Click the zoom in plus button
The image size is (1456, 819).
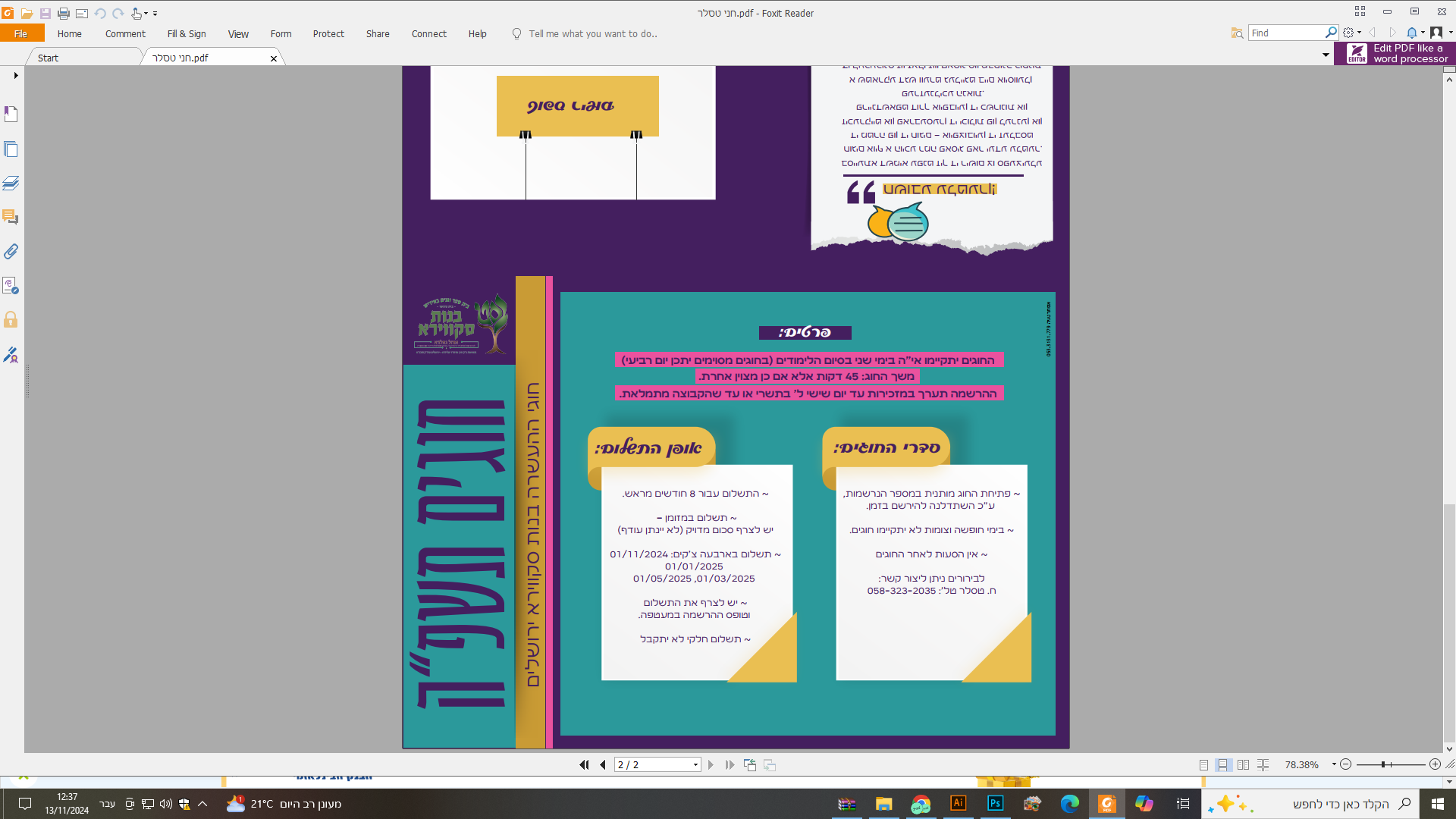click(1435, 764)
